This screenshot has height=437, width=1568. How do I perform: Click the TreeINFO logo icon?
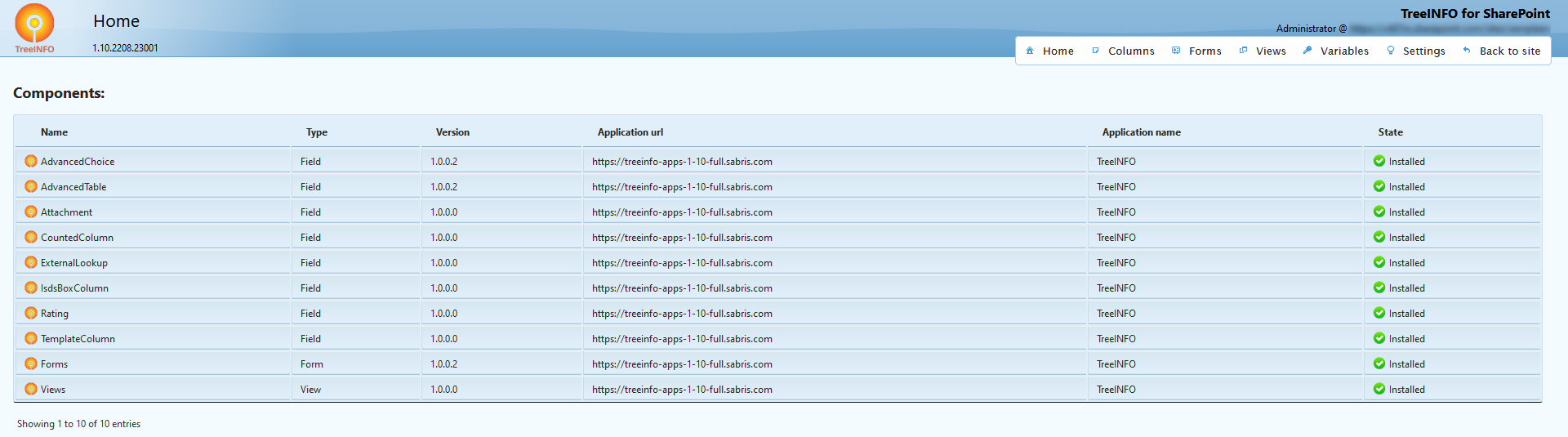click(34, 28)
